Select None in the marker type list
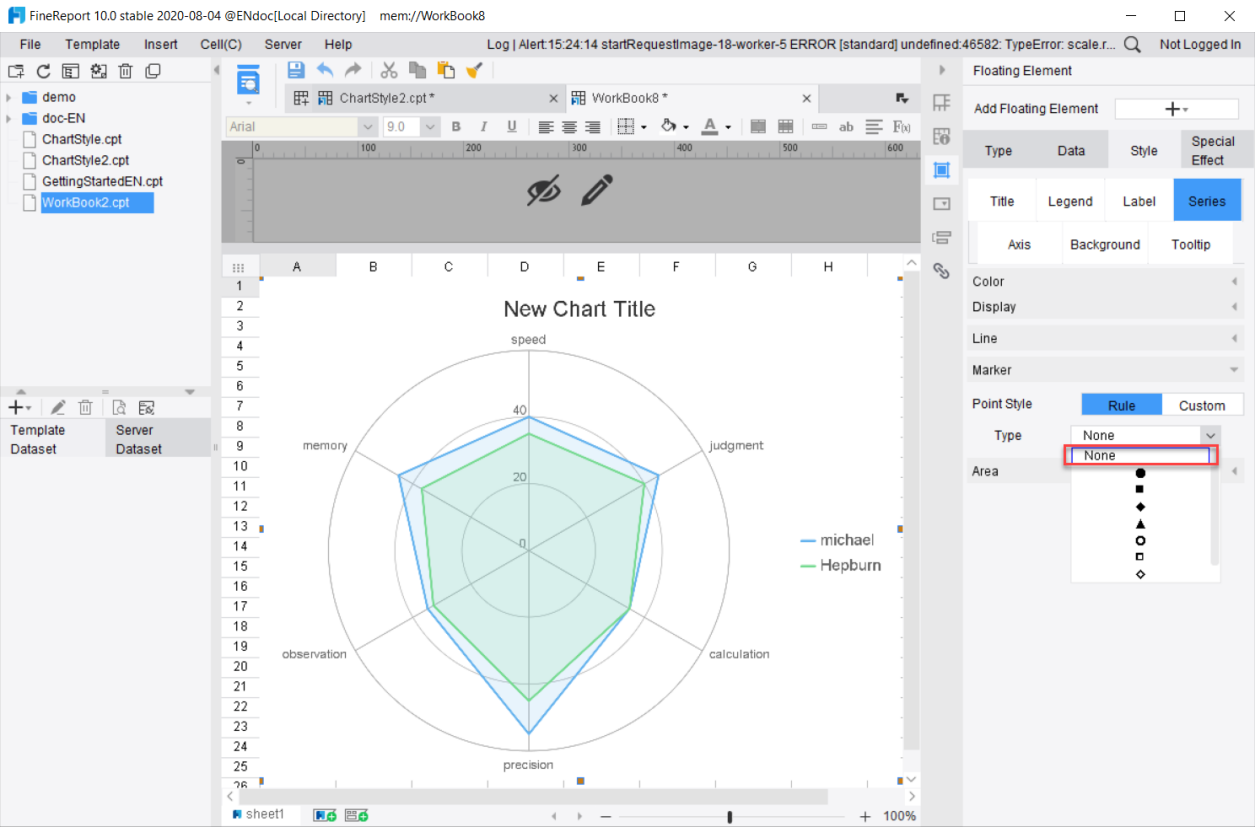The width and height of the screenshot is (1255, 827). click(1141, 456)
